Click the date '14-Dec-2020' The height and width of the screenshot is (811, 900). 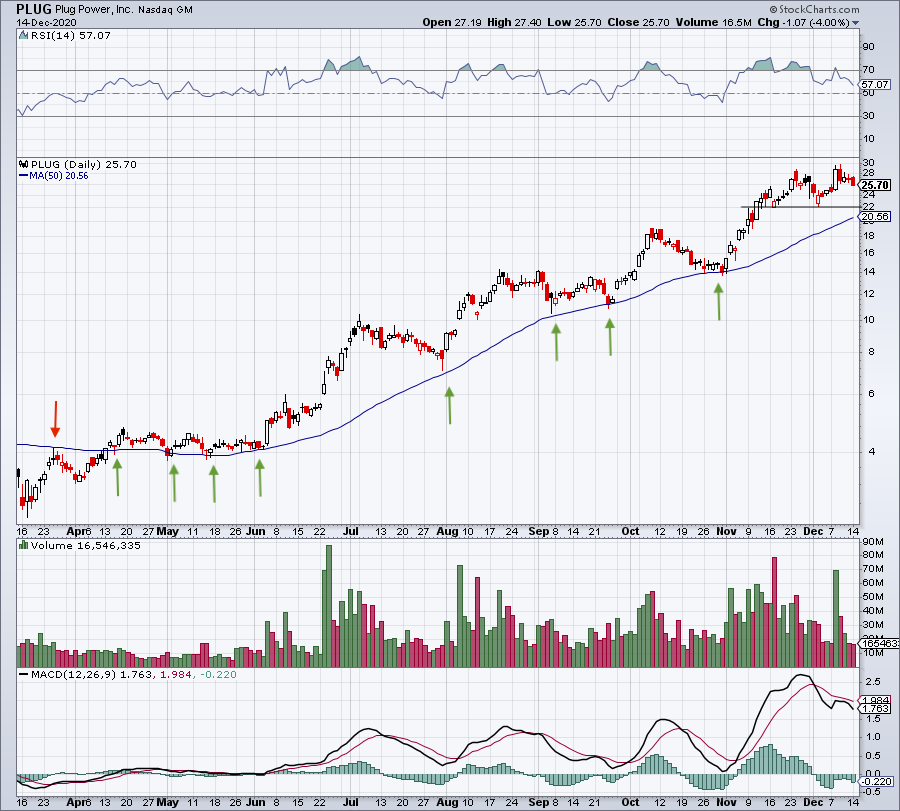pos(46,22)
